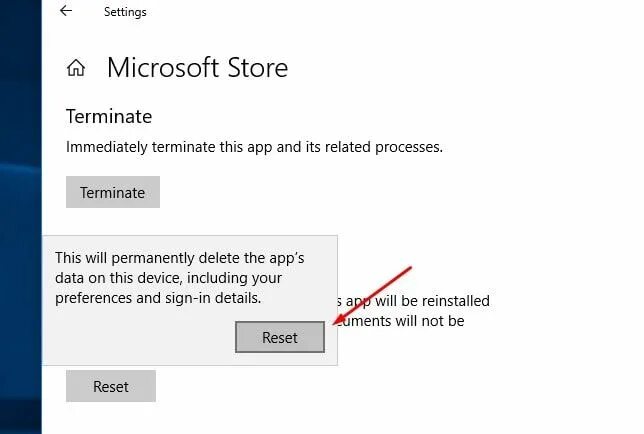
Task: Select the Microsoft Store page heading
Action: [x=197, y=68]
